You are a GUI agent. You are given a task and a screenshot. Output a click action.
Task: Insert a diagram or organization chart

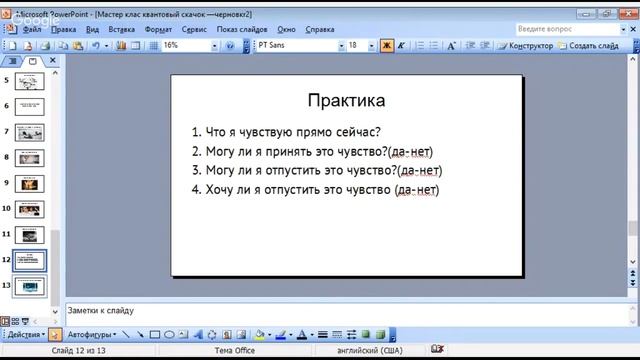point(212,335)
